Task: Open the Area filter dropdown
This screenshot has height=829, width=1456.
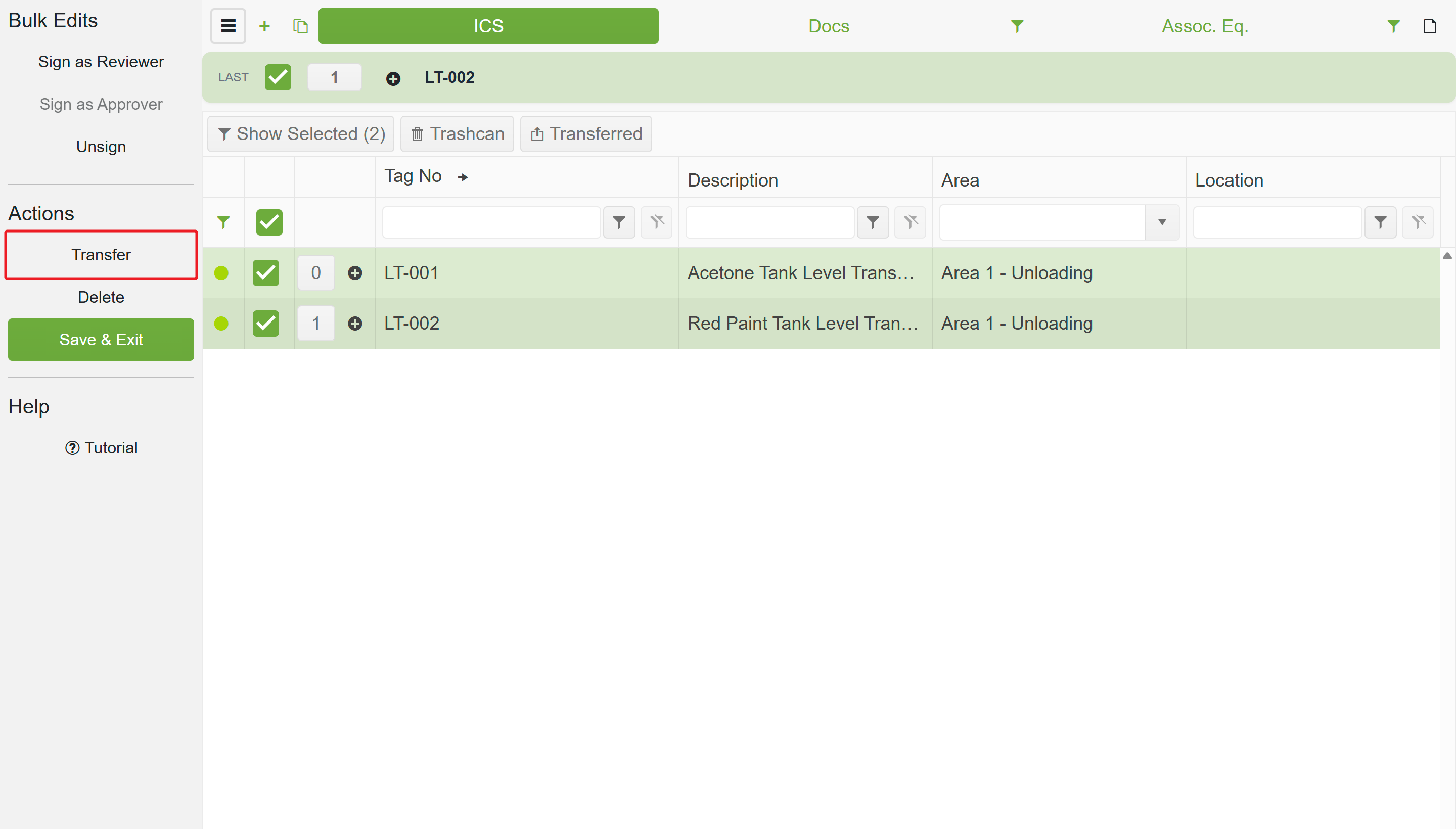Action: pos(1162,222)
